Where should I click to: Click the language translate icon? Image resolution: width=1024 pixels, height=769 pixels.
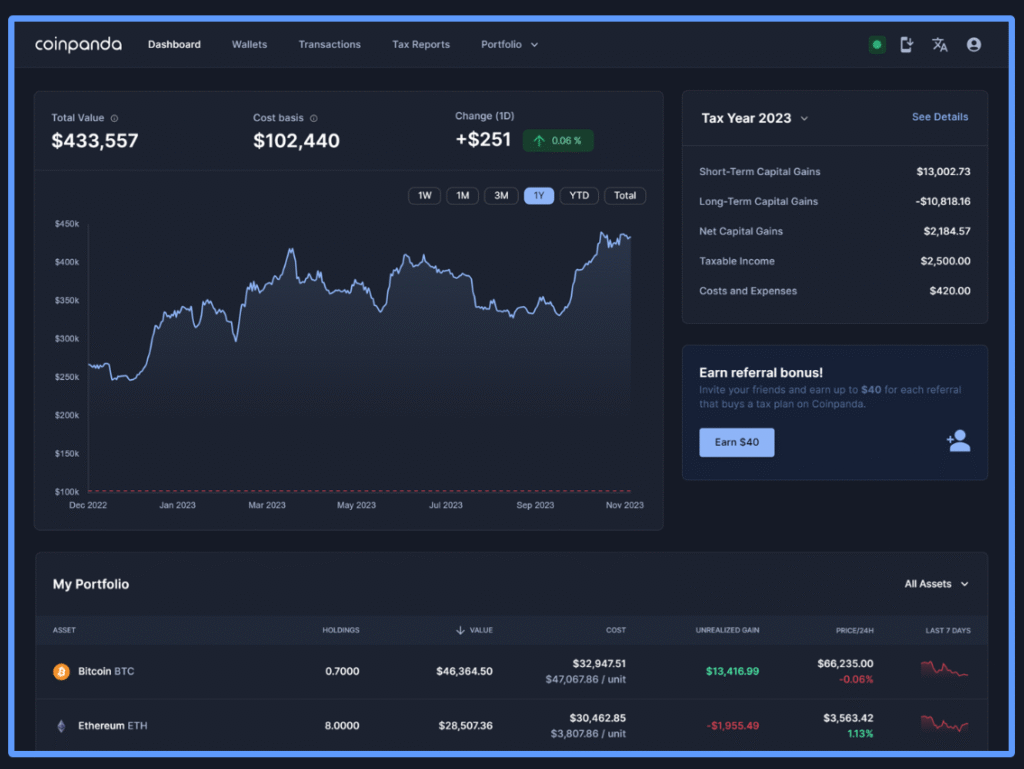(x=940, y=44)
